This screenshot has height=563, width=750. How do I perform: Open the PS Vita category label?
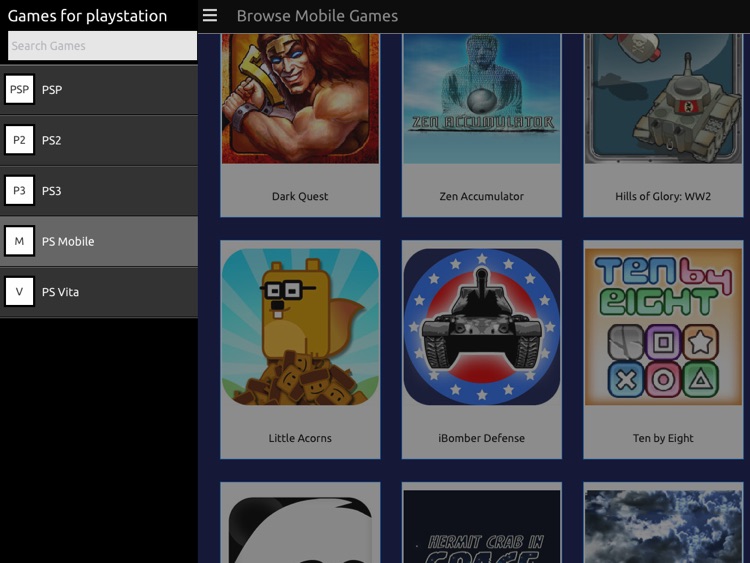click(60, 292)
